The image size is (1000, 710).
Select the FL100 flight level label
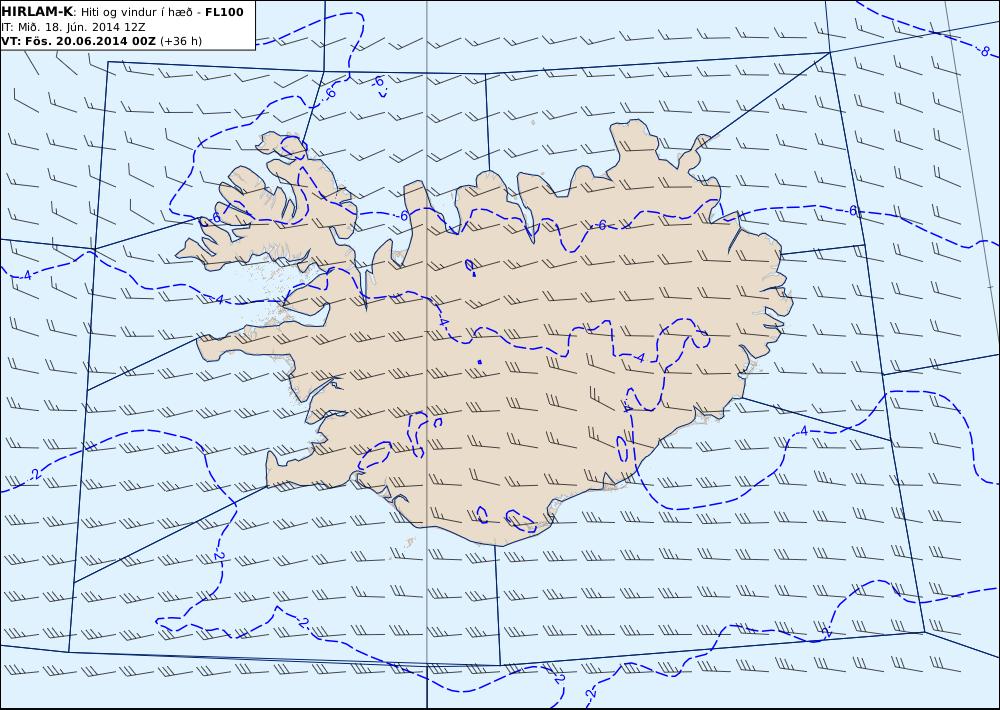tap(224, 12)
